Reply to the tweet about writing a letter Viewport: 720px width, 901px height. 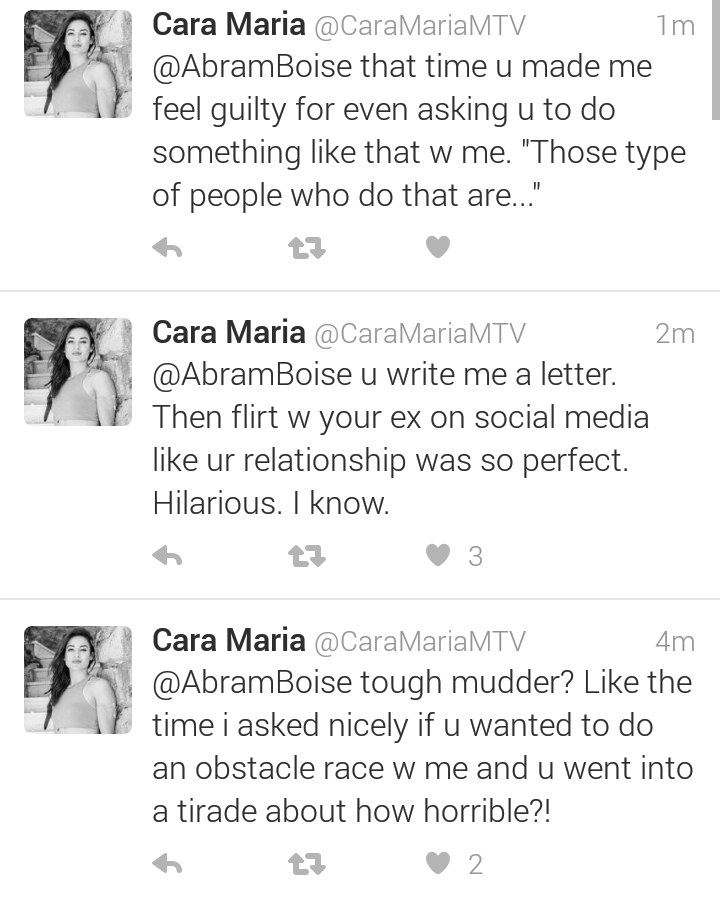pos(167,556)
